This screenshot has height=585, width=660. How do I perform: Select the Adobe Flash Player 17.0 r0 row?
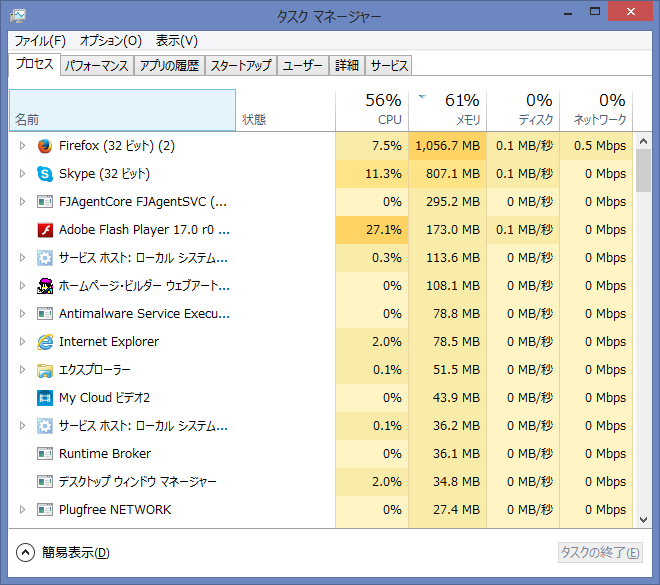pos(320,230)
